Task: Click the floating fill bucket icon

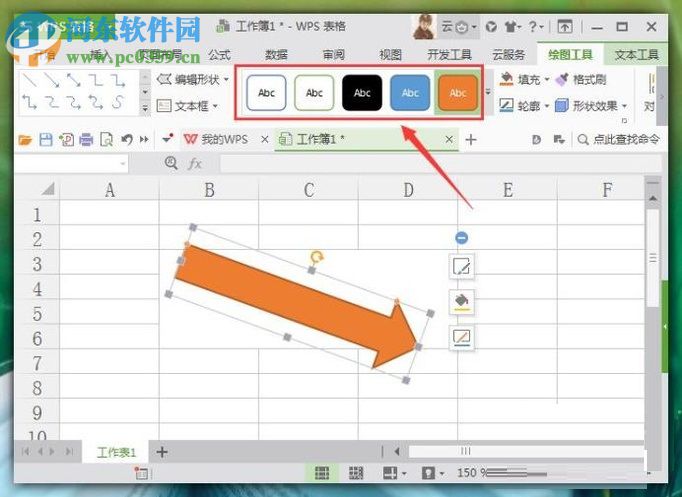Action: click(x=461, y=301)
